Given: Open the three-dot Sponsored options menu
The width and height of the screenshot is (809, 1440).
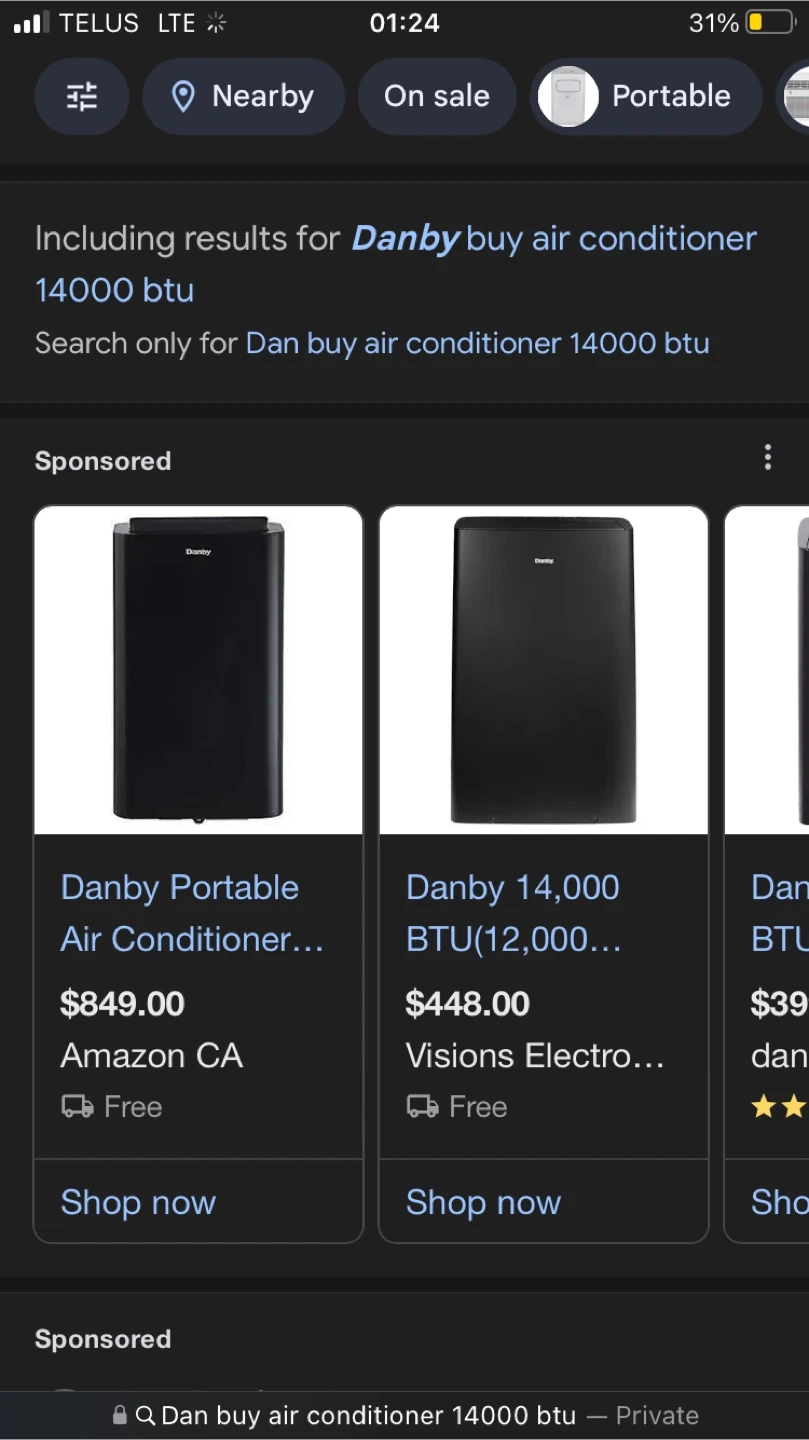Looking at the screenshot, I should click(x=768, y=458).
